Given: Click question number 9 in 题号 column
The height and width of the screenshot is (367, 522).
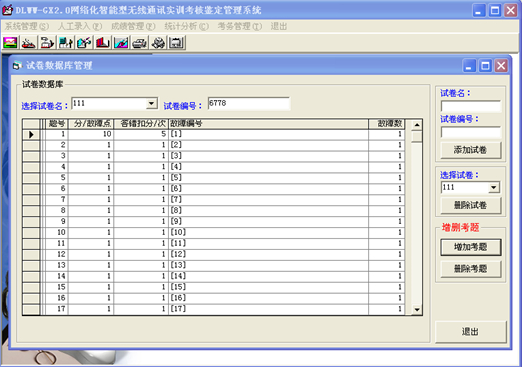Looking at the screenshot, I should pos(57,222).
